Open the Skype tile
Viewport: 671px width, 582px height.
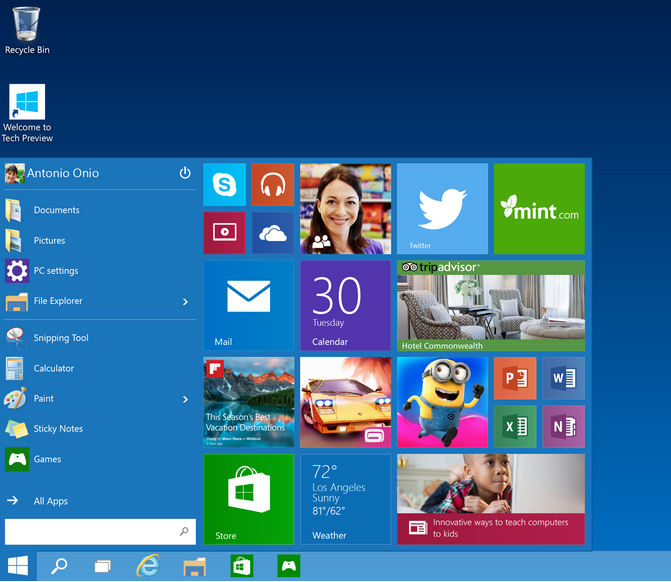(x=224, y=185)
